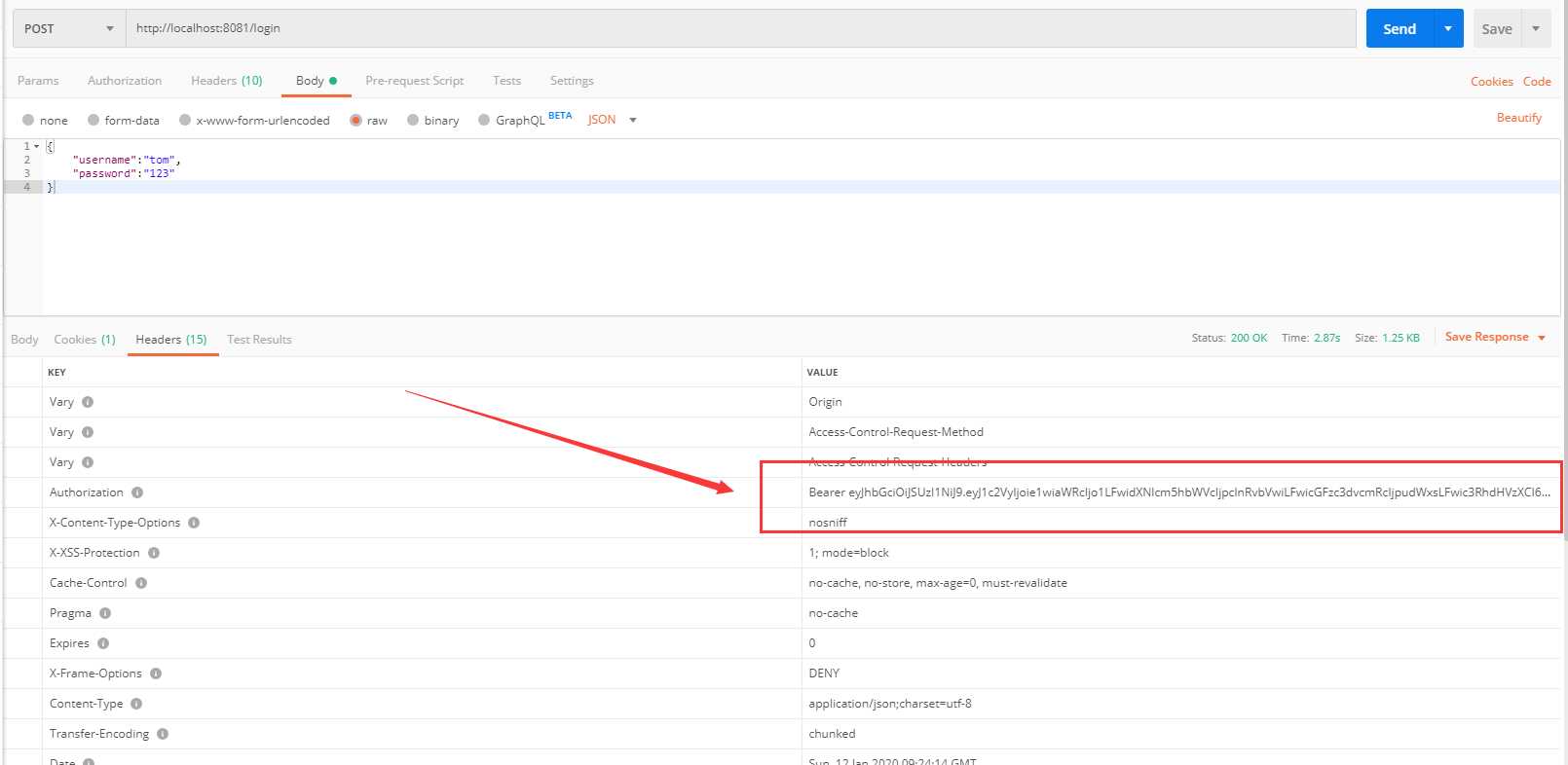Click info icon beside Cache-Control
The height and width of the screenshot is (765, 1568).
(141, 583)
